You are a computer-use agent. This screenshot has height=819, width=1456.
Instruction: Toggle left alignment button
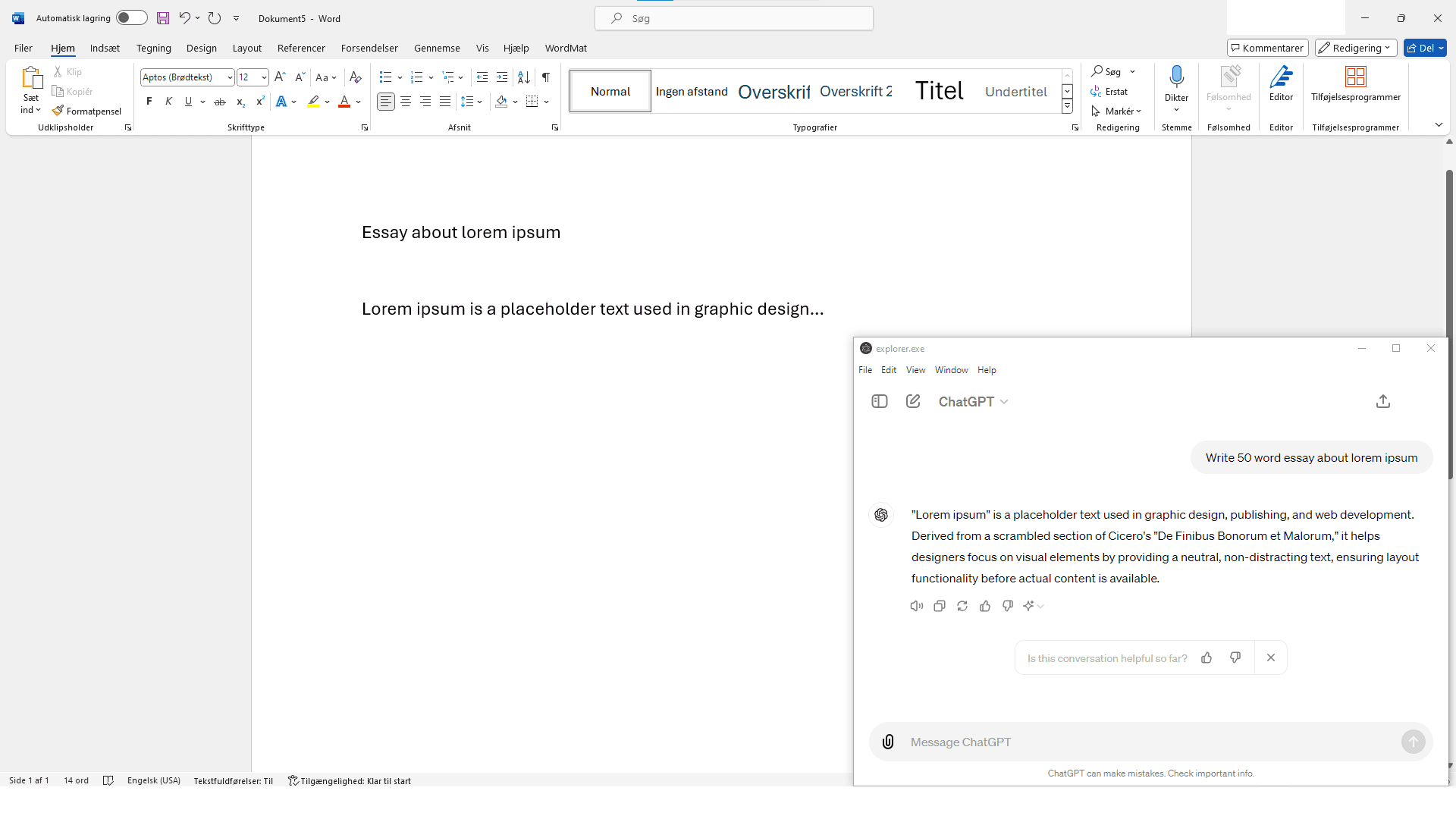pos(386,102)
